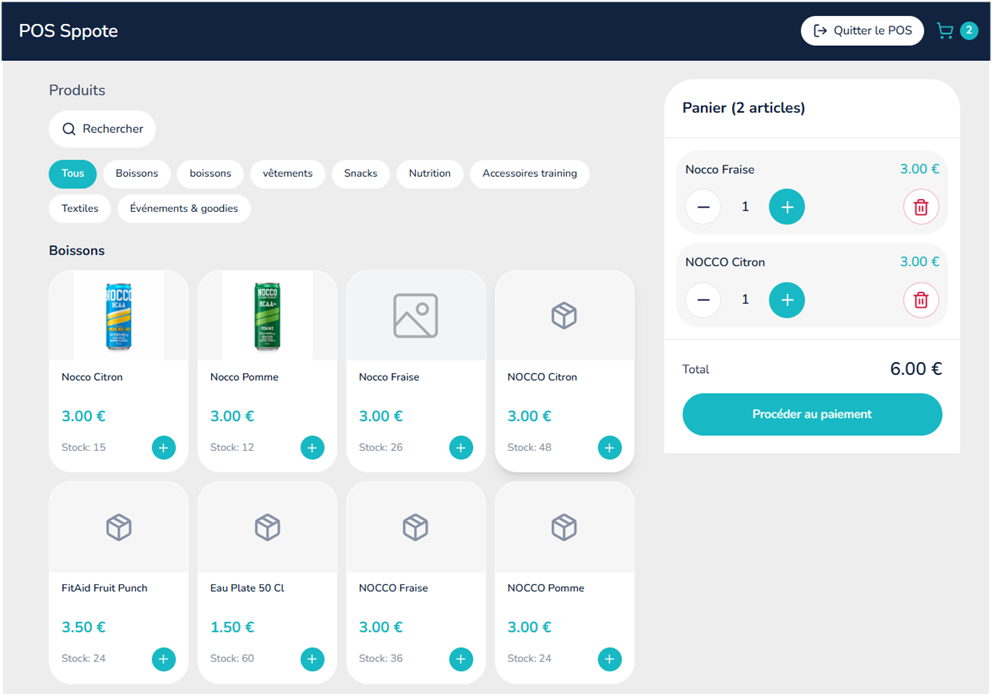Viewport: 992px width, 697px height.
Task: Delete NOCCO Citron from cart
Action: 921,300
